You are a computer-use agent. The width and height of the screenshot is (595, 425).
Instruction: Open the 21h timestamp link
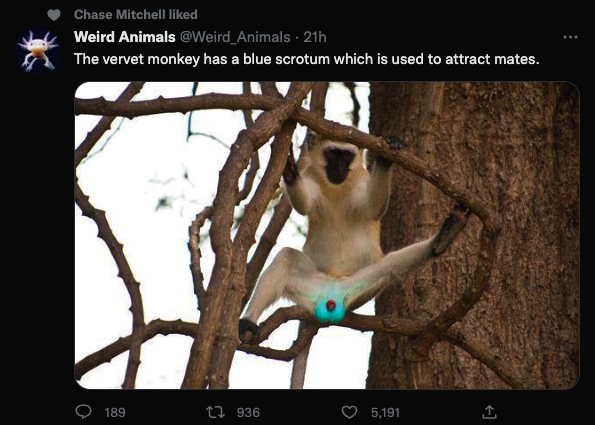(x=315, y=37)
